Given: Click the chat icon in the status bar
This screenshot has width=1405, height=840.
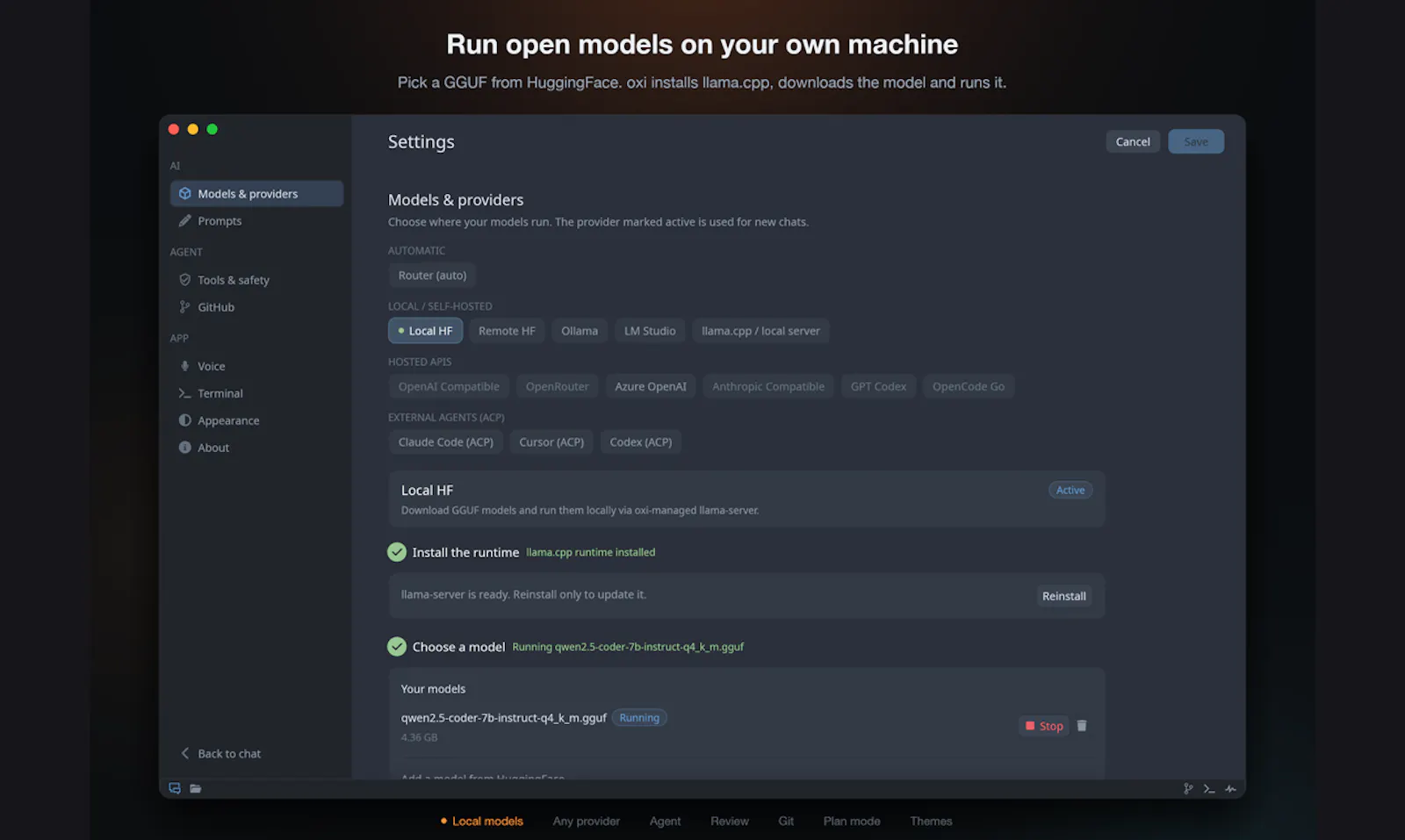Looking at the screenshot, I should 175,788.
